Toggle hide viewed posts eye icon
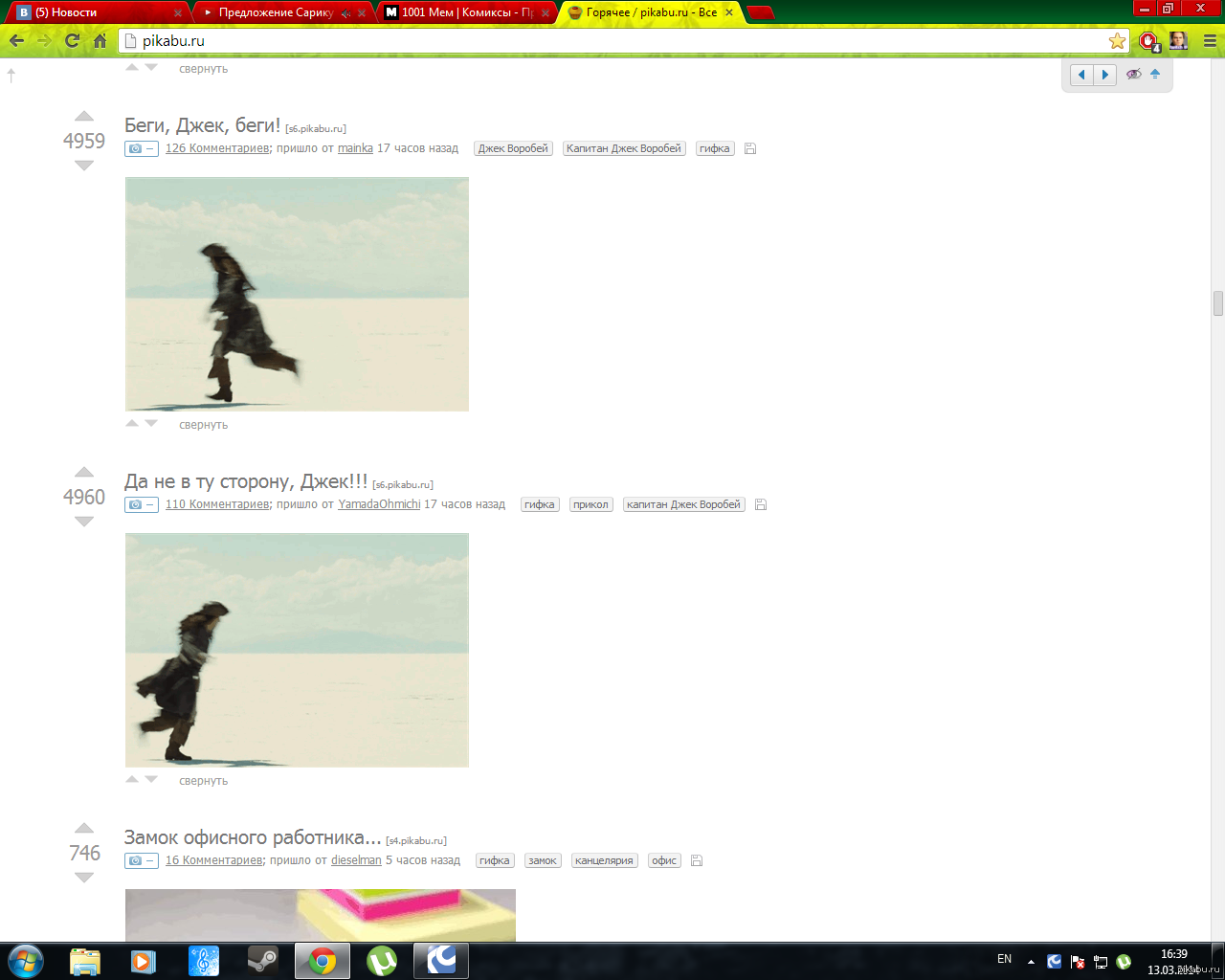 coord(1134,75)
